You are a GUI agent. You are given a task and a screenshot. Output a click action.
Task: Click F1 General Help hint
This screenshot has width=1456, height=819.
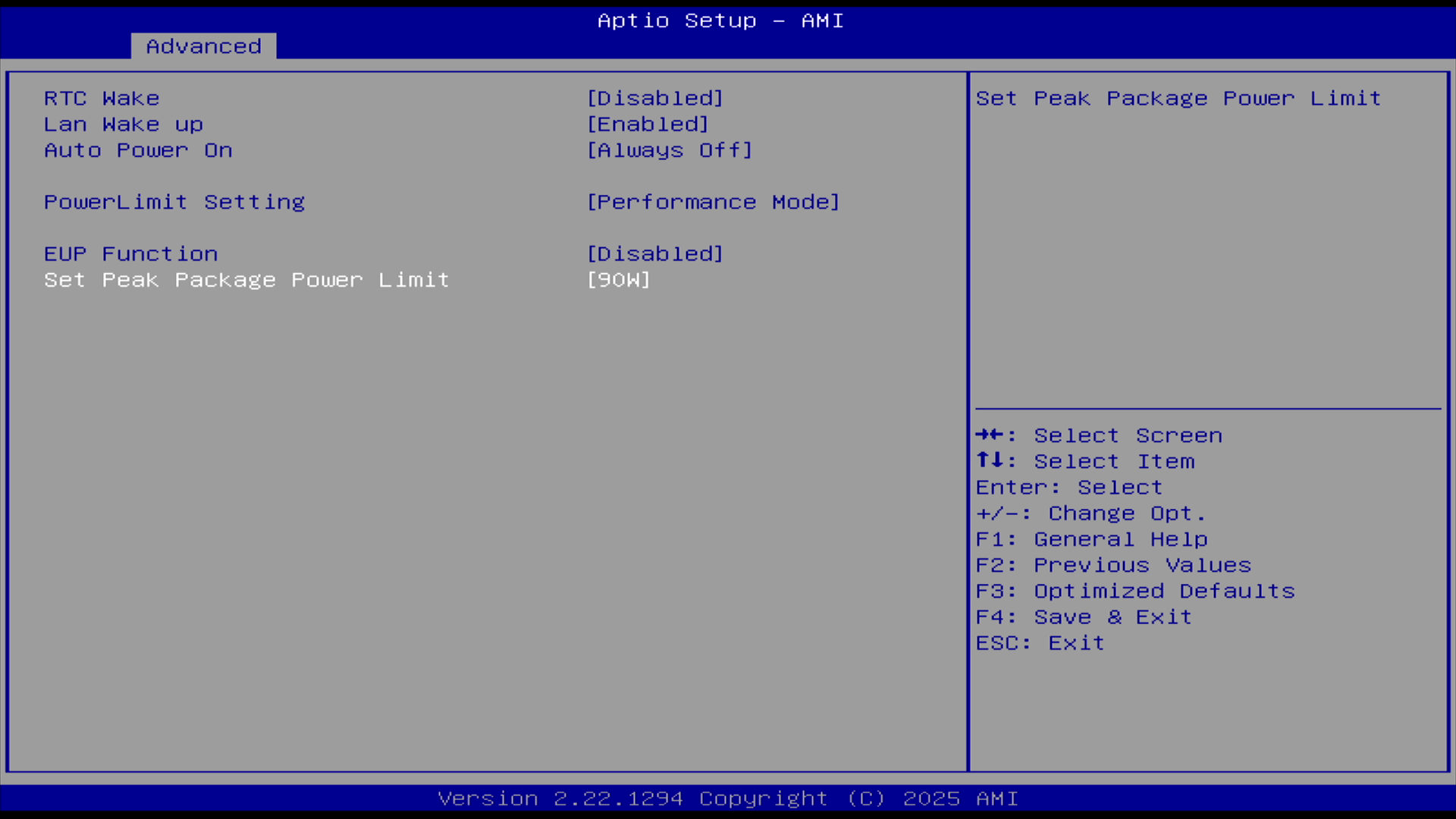(x=1091, y=539)
